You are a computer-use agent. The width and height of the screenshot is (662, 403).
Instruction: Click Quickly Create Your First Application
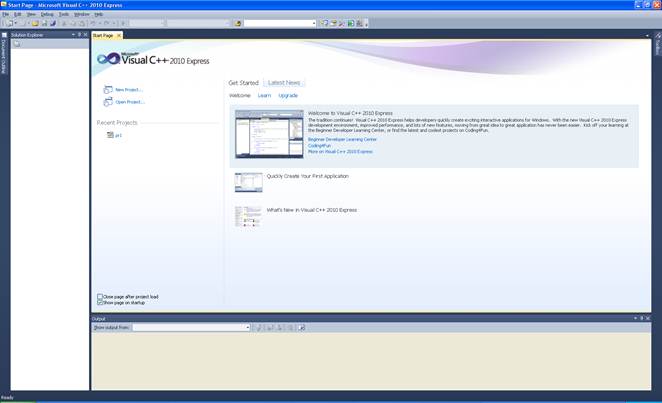(x=308, y=176)
